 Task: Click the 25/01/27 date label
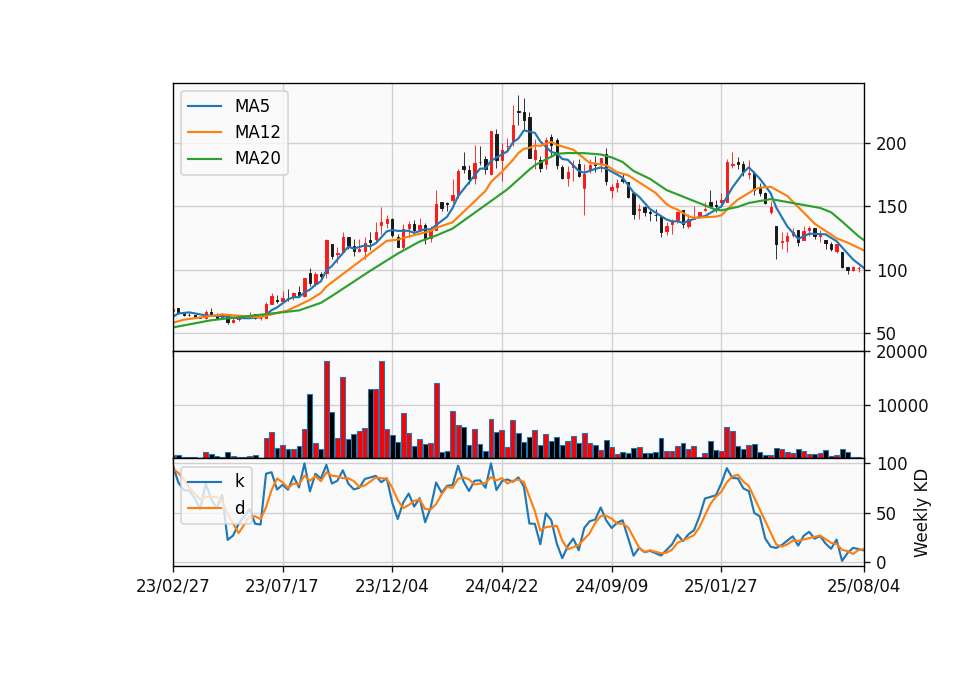[x=720, y=586]
